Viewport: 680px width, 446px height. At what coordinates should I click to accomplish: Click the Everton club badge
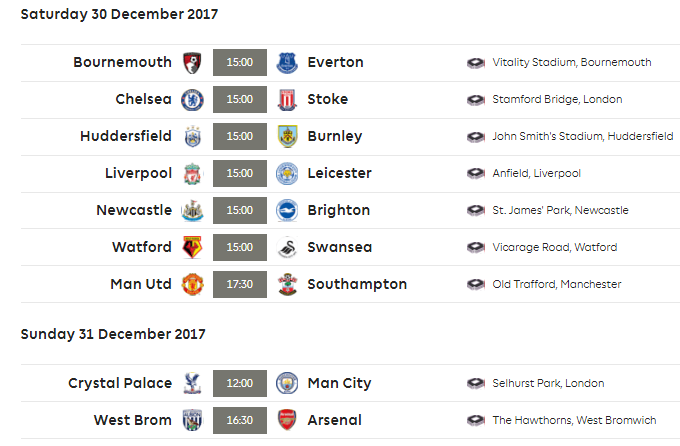[x=287, y=62]
